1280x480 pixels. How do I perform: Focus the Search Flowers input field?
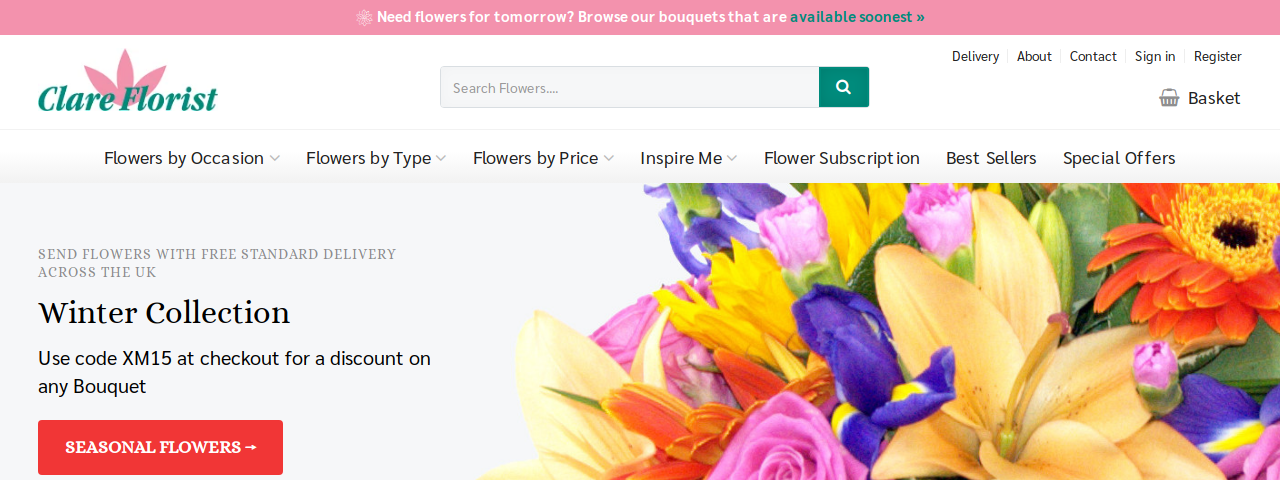tap(630, 87)
